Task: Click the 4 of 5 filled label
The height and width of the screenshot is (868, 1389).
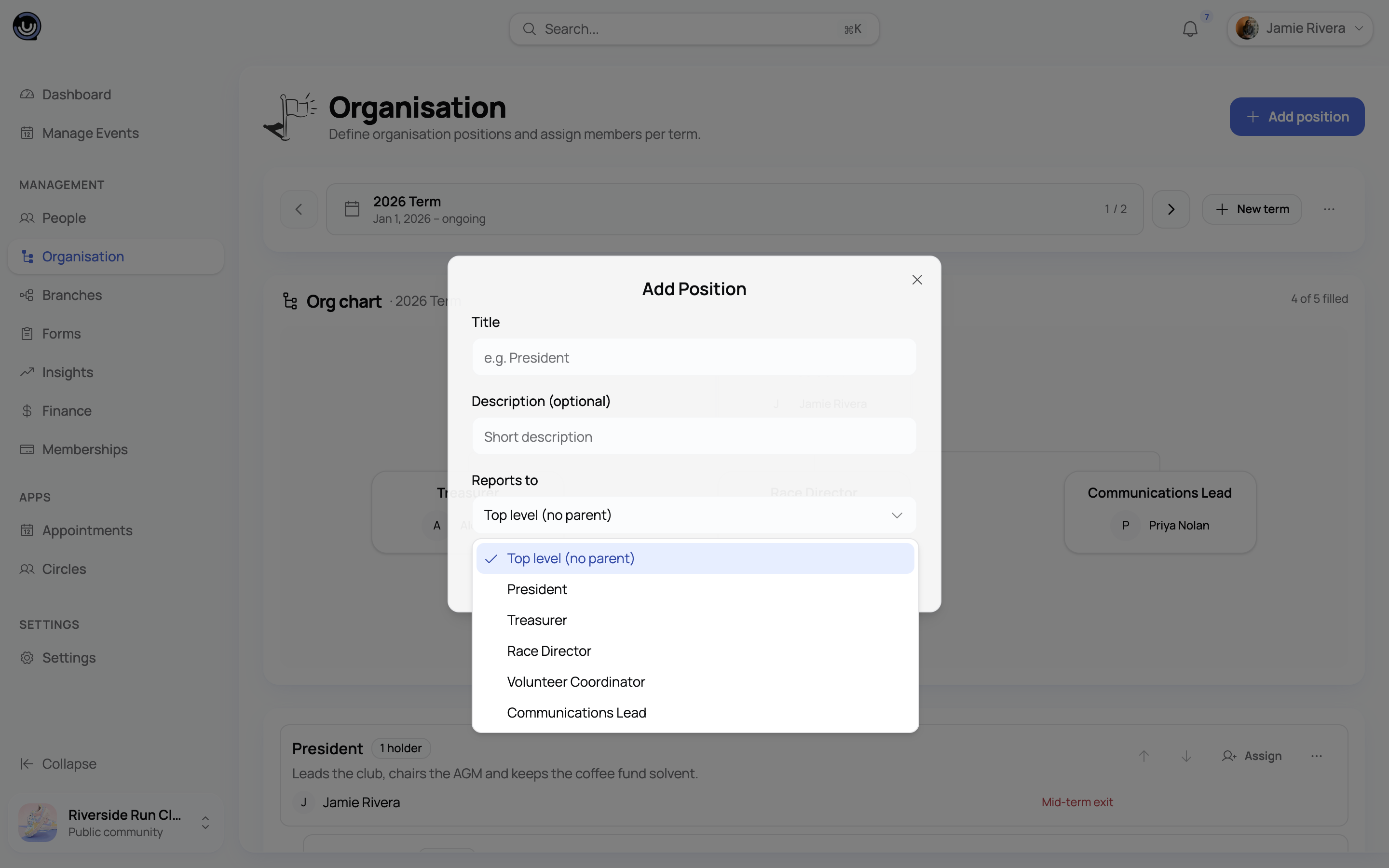Action: pos(1319,298)
